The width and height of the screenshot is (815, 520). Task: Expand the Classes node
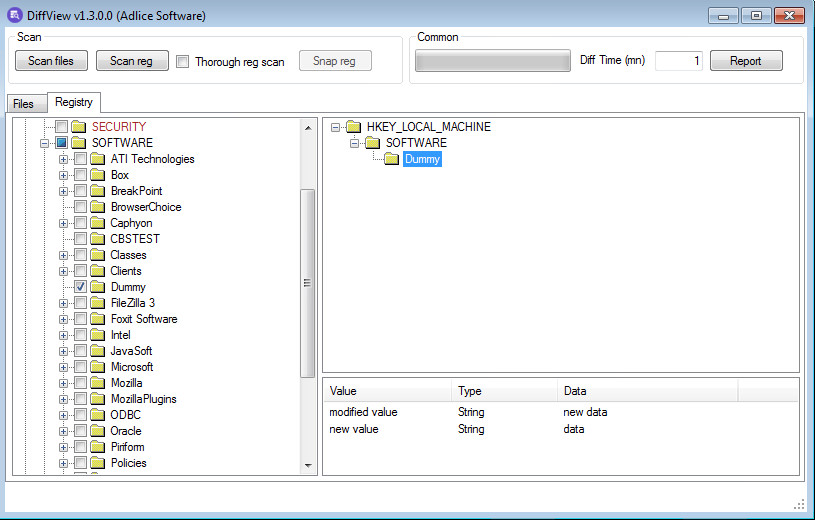(63, 255)
